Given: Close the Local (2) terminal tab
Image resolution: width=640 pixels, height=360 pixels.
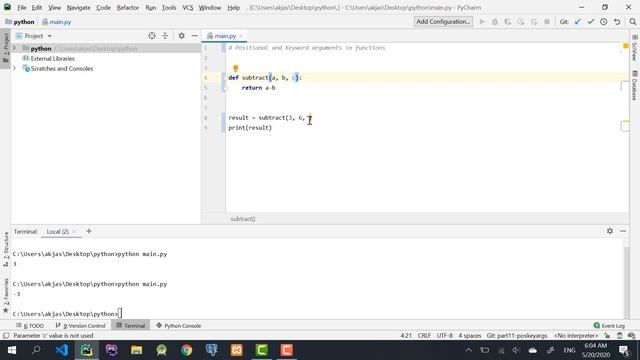Looking at the screenshot, I should tap(74, 231).
